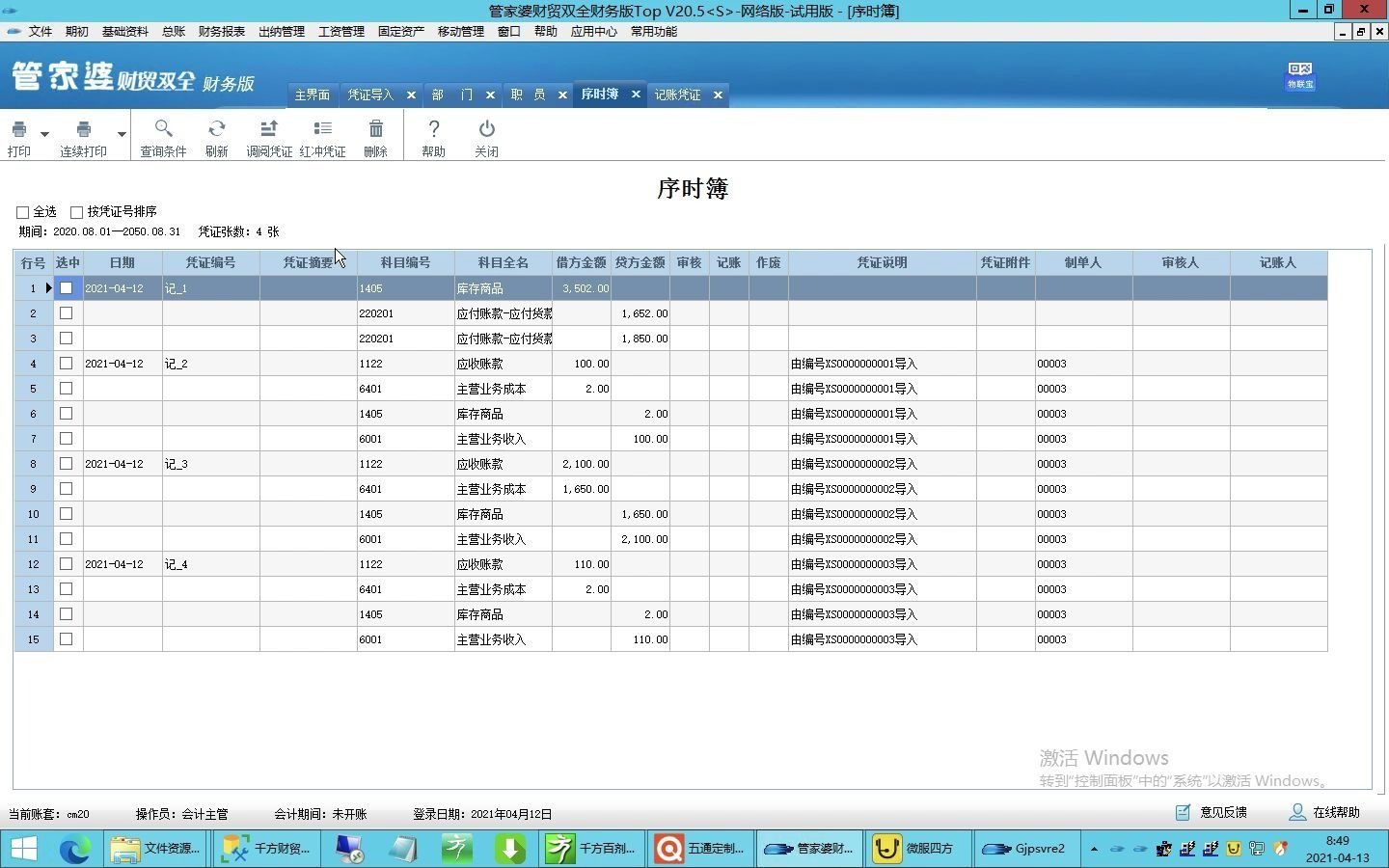The image size is (1389, 868).
Task: Select voucher cell 记_3
Action: click(x=210, y=464)
